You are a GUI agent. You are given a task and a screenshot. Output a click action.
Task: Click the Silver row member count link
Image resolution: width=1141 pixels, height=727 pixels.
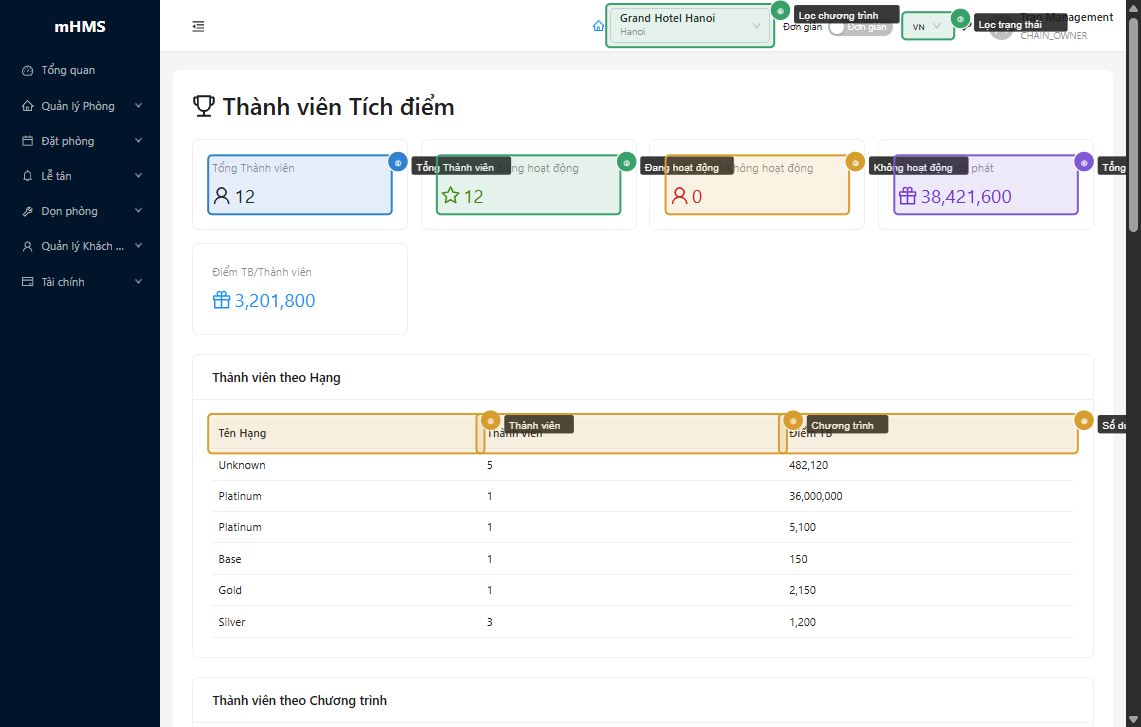(489, 622)
